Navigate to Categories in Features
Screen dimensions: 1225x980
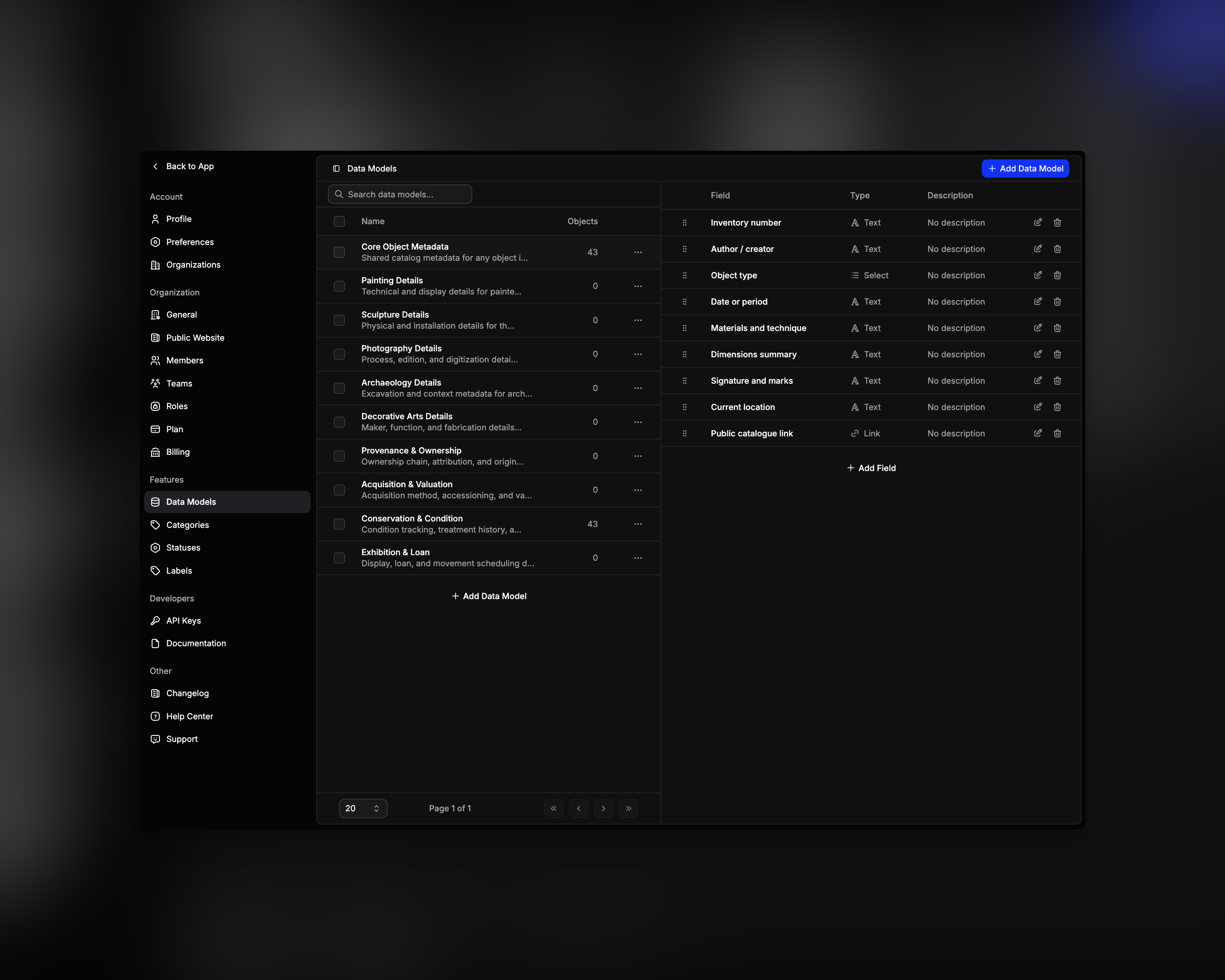click(x=227, y=525)
